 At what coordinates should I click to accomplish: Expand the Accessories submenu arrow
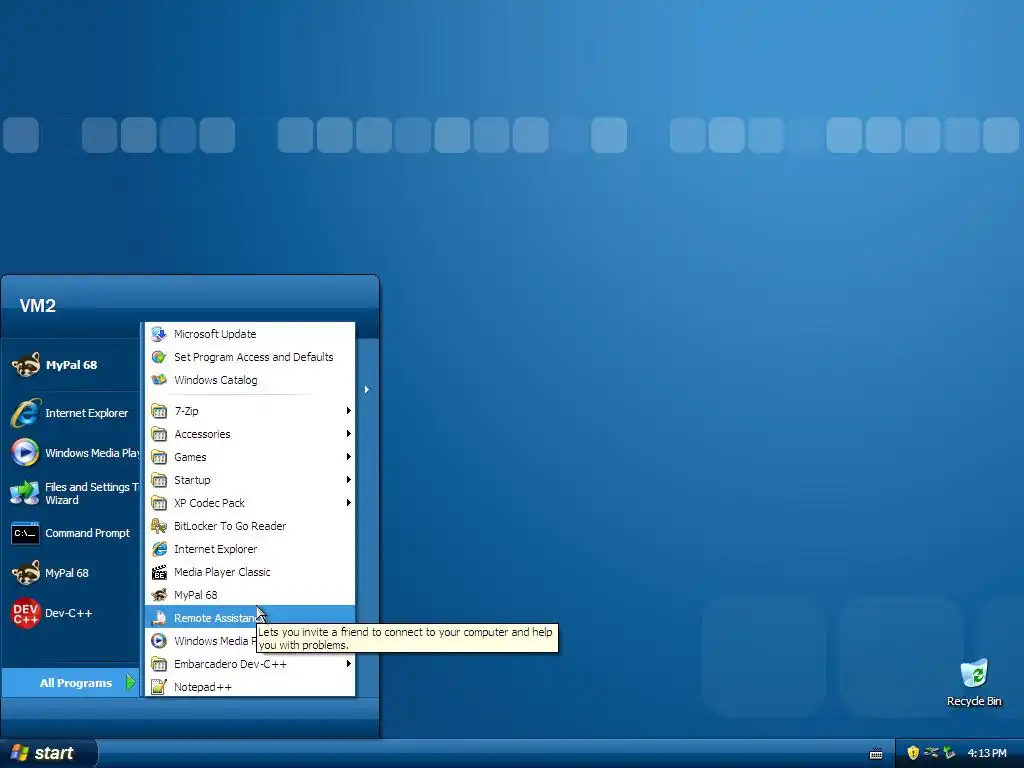[x=349, y=434]
